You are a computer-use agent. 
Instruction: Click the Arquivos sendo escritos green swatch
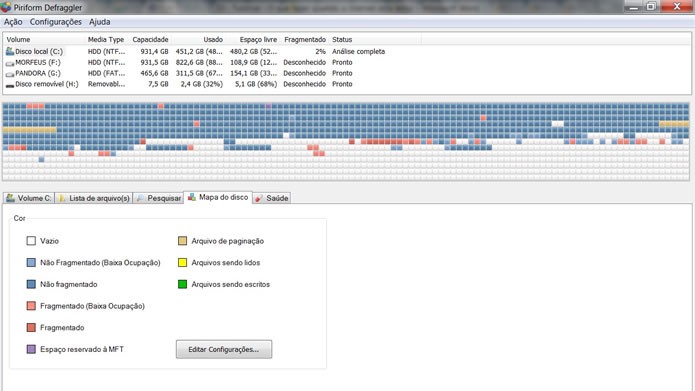(x=182, y=284)
